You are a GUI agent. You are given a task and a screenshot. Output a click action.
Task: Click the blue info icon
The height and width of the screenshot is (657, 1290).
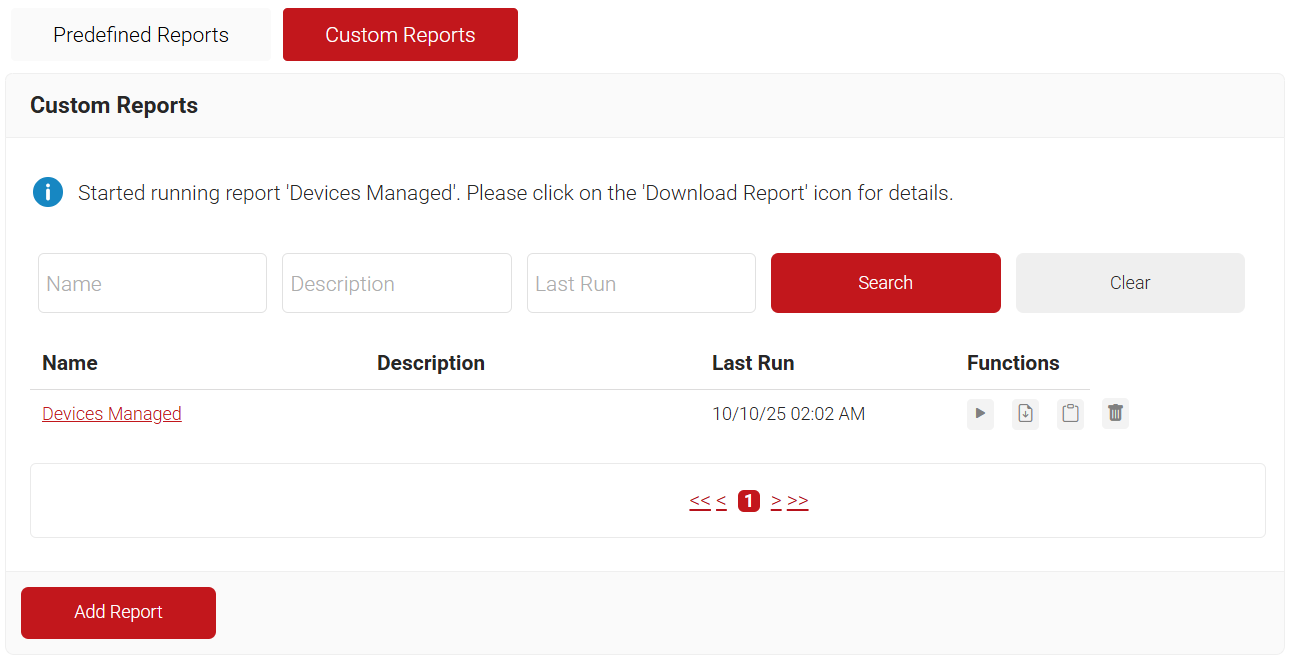(x=48, y=192)
